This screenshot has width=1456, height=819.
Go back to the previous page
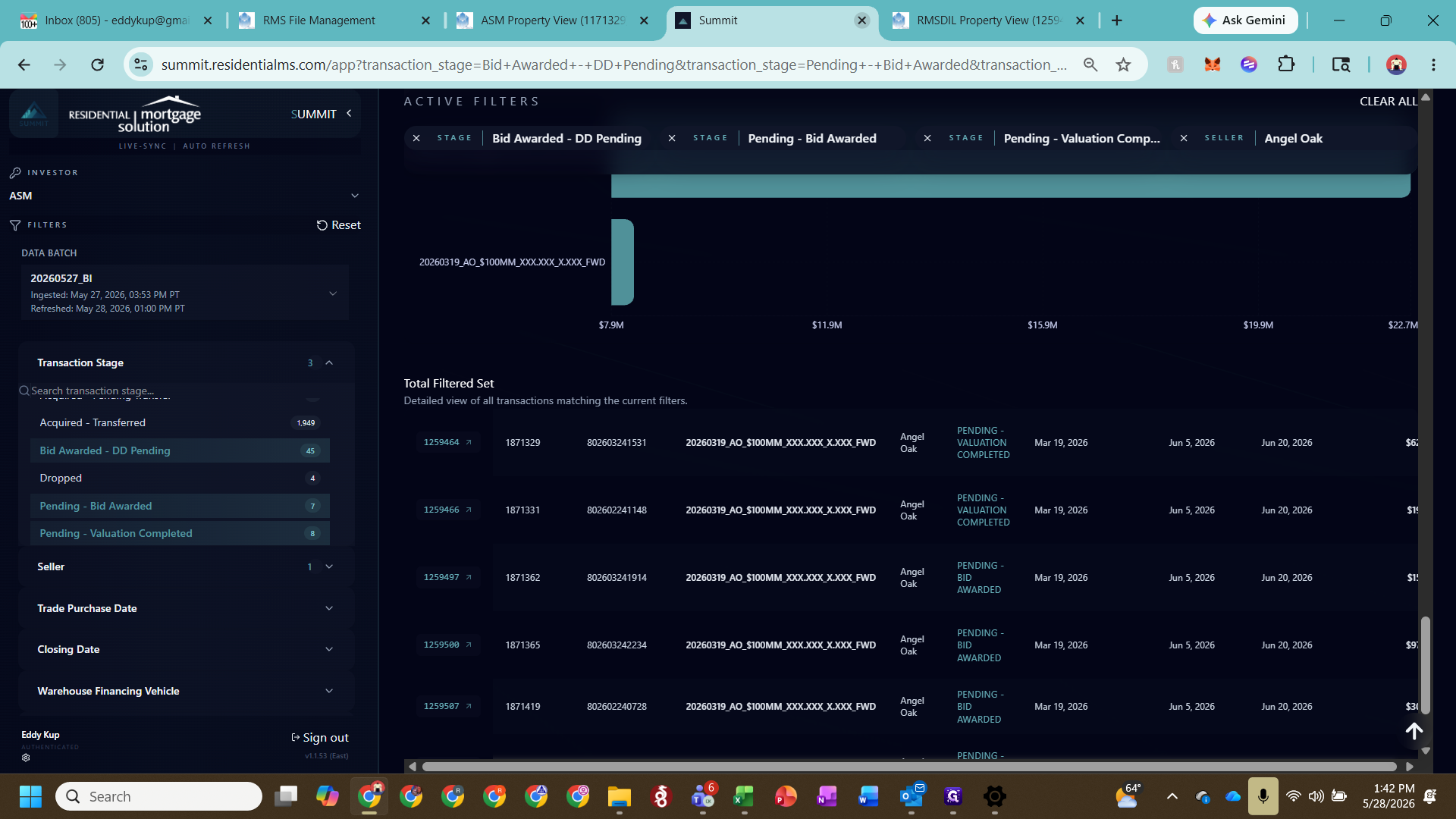24,65
